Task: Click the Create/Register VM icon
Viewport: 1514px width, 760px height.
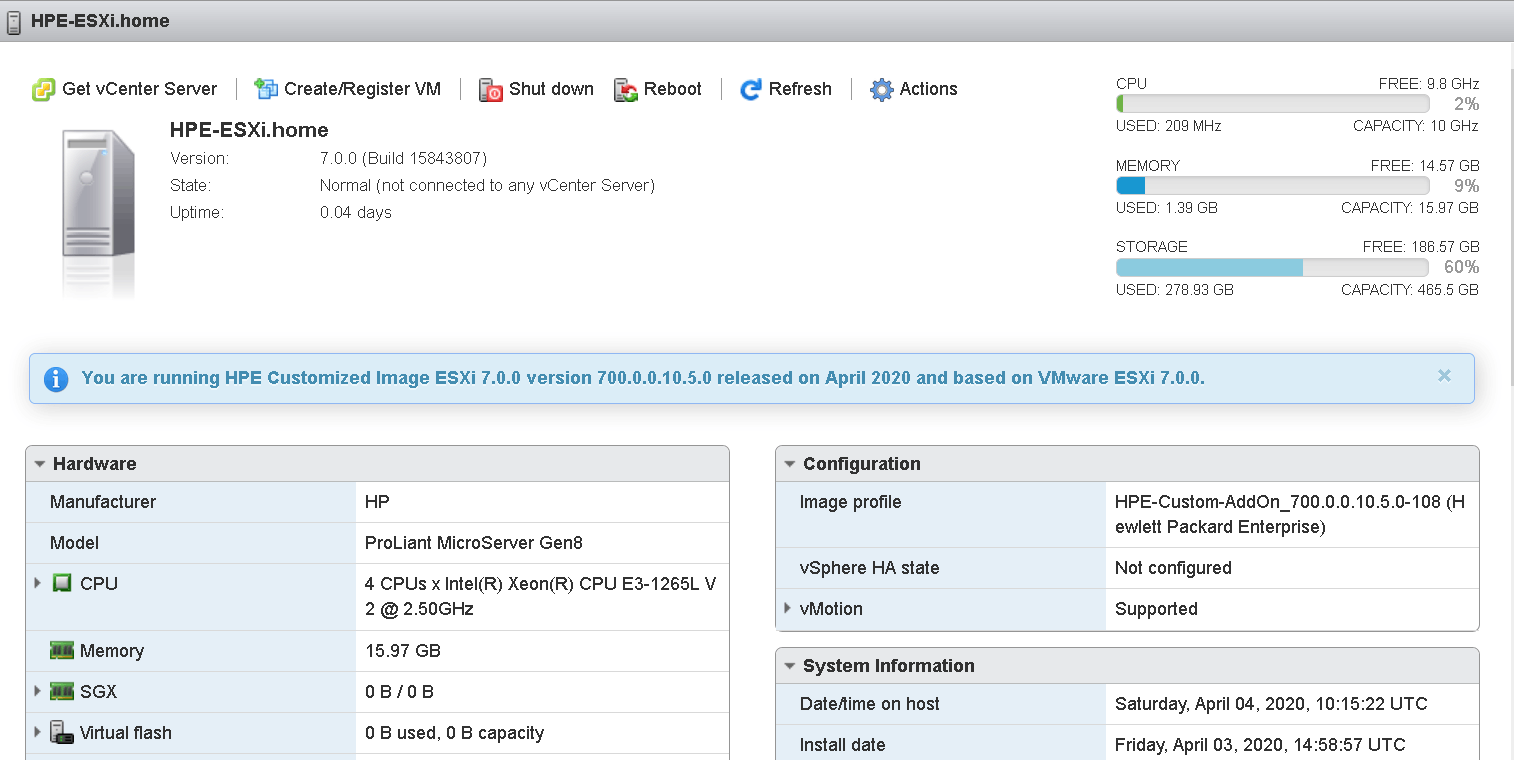Action: [x=266, y=90]
